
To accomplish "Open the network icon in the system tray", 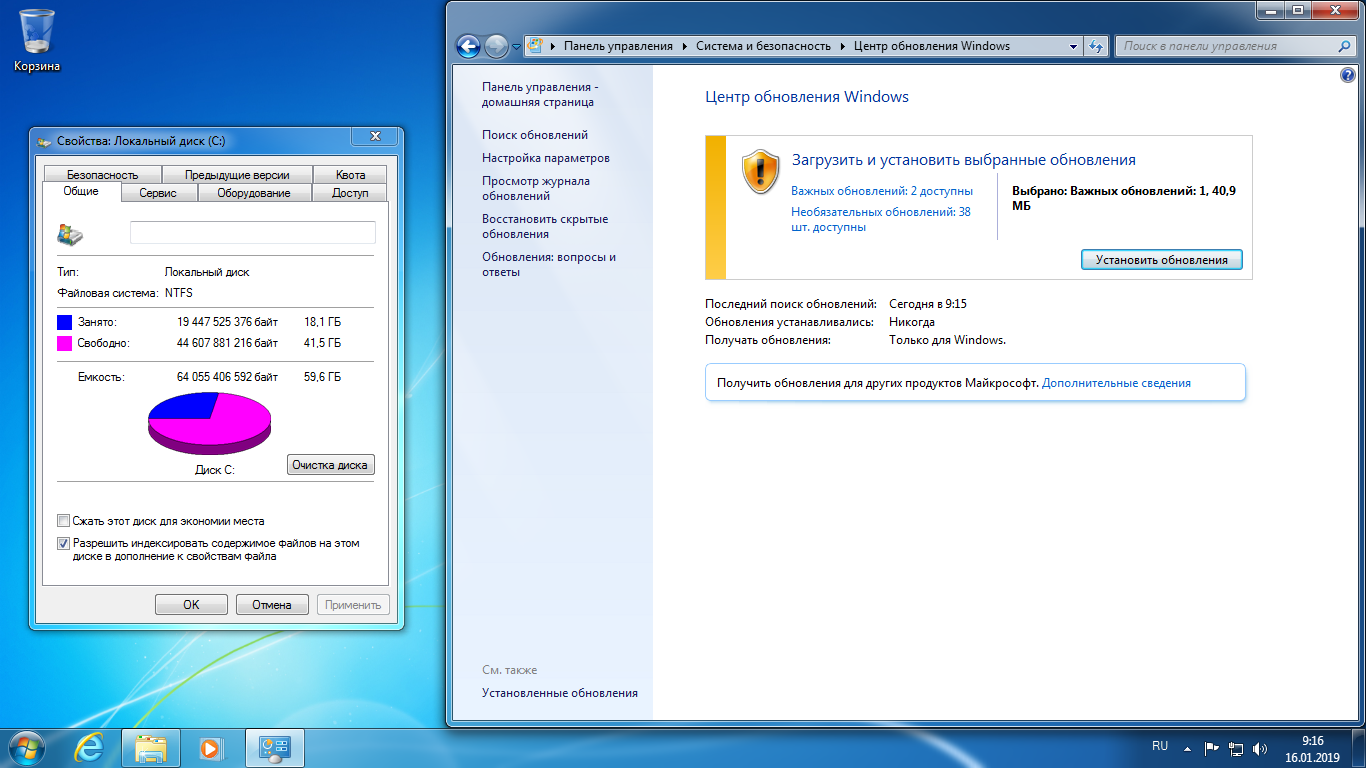I will click(1235, 747).
